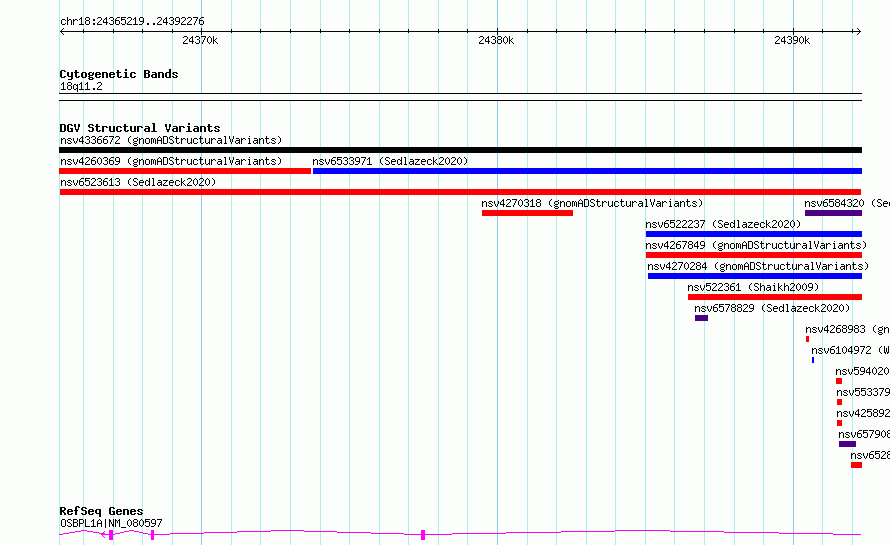
Task: Click the short purple nsv6578829 bar
Action: click(701, 318)
